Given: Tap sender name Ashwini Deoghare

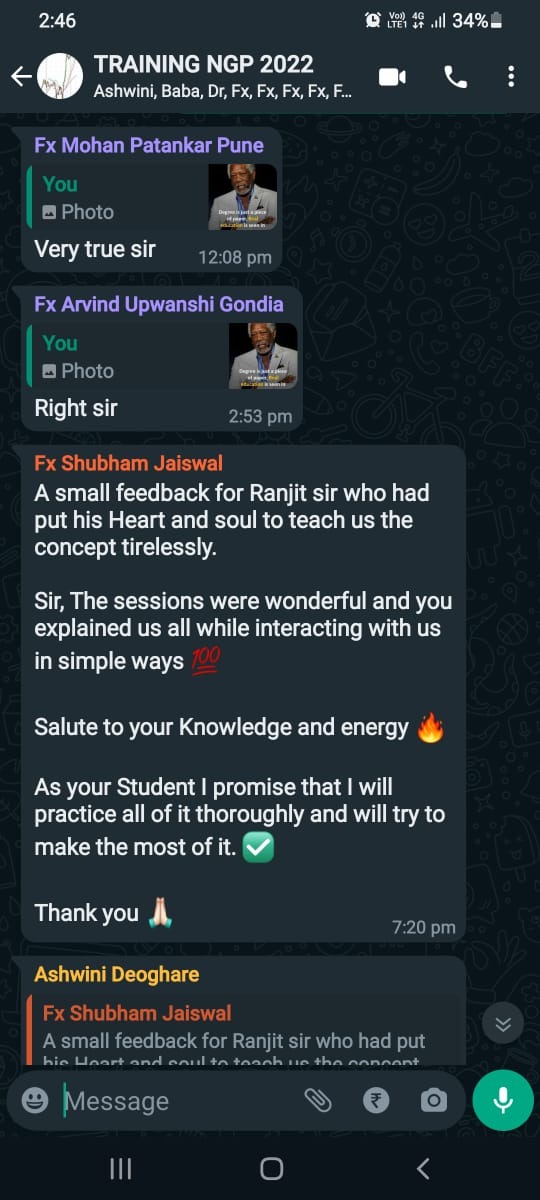Looking at the screenshot, I should pos(117,974).
